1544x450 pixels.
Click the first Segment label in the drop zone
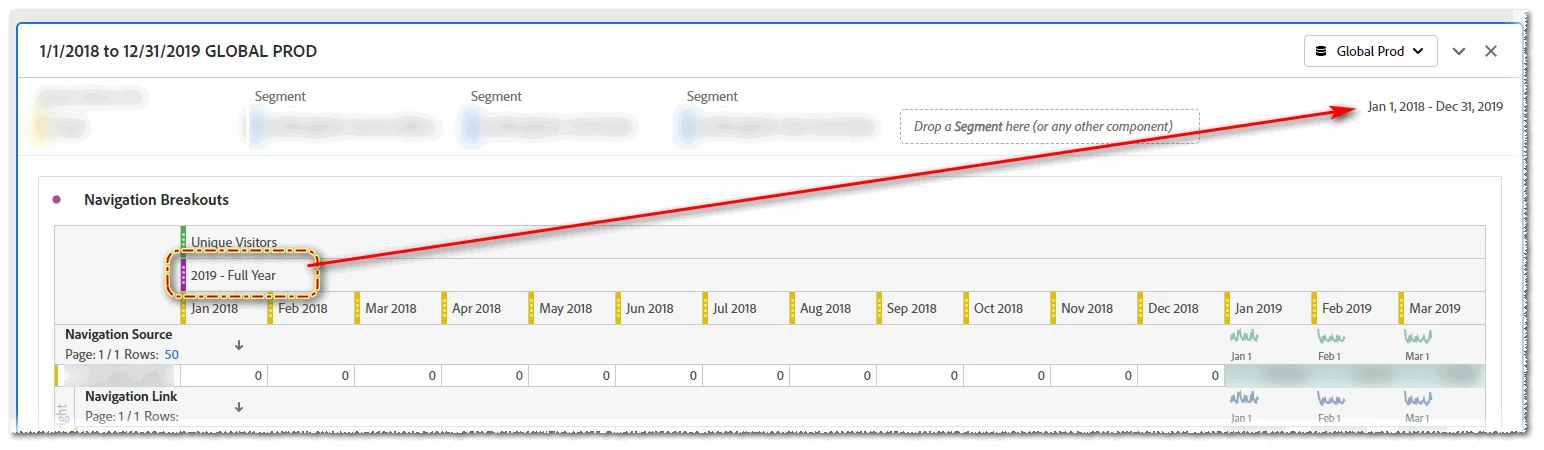(280, 97)
